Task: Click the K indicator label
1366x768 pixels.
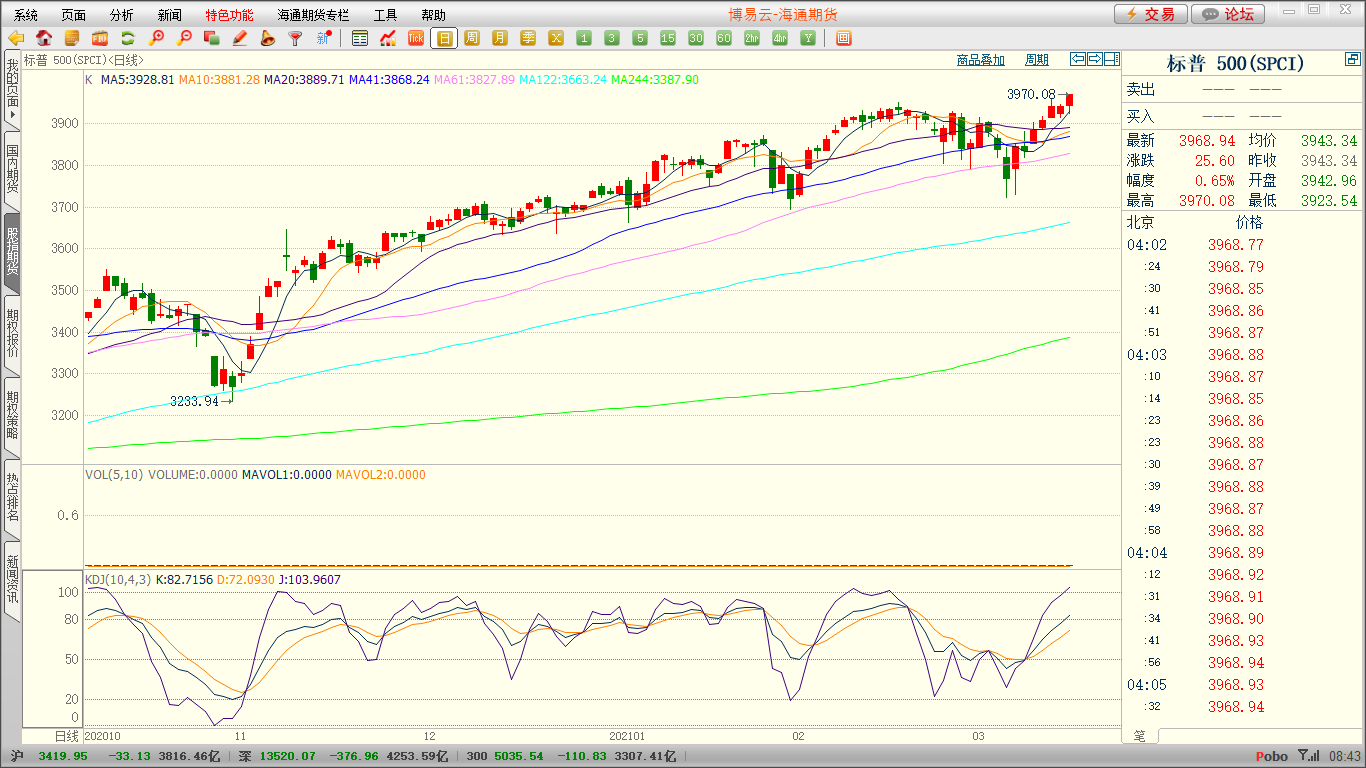Action: [89, 79]
